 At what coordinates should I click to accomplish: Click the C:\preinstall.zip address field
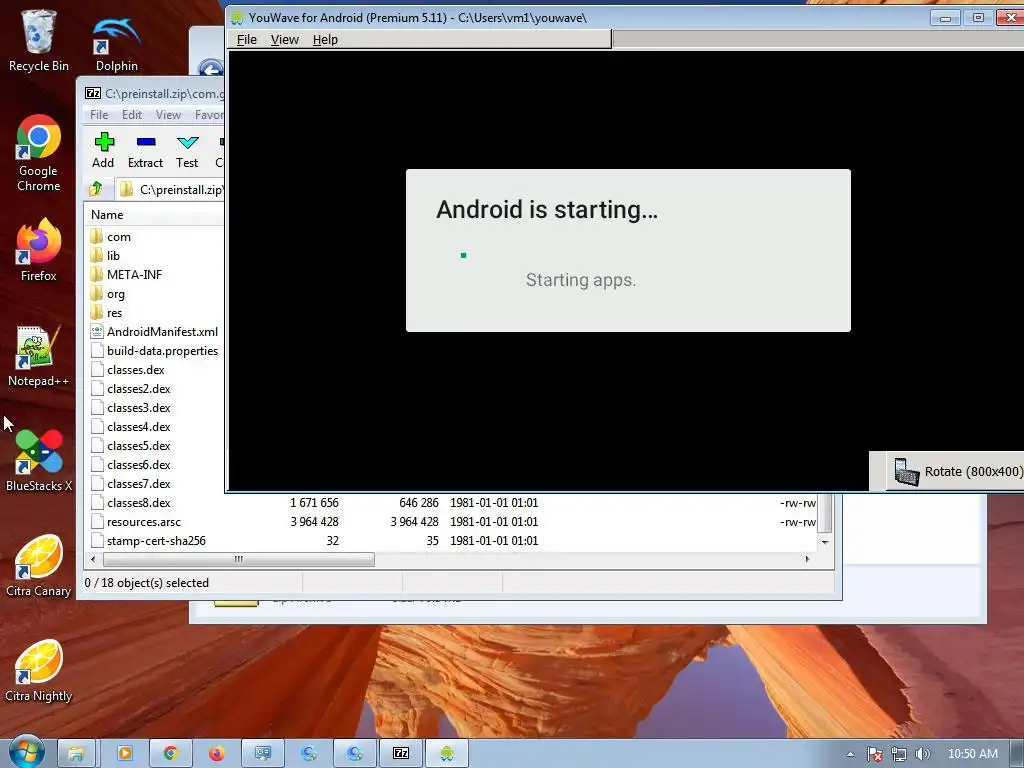coord(170,189)
